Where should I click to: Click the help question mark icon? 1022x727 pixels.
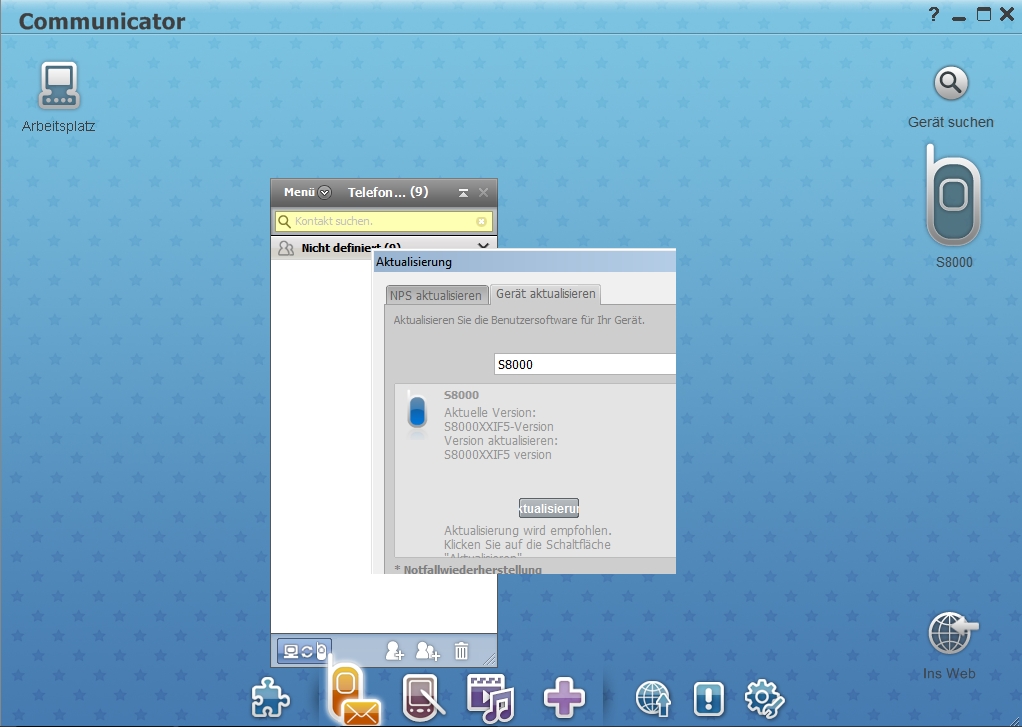[933, 14]
